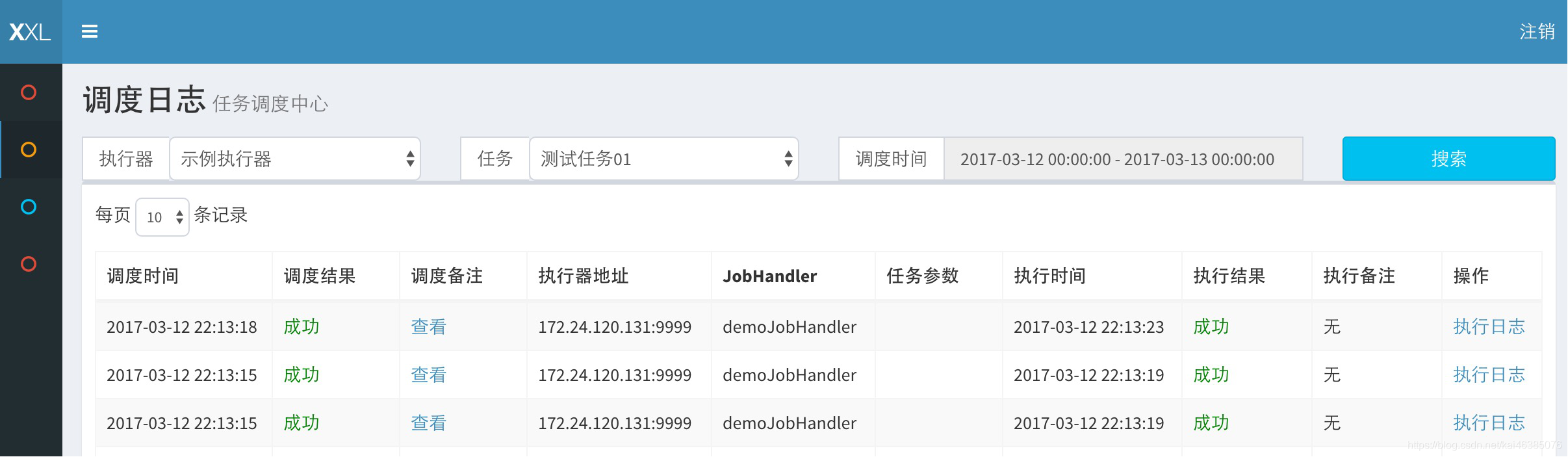1568x457 pixels.
Task: Click the 无 remark in the first row
Action: click(1332, 326)
